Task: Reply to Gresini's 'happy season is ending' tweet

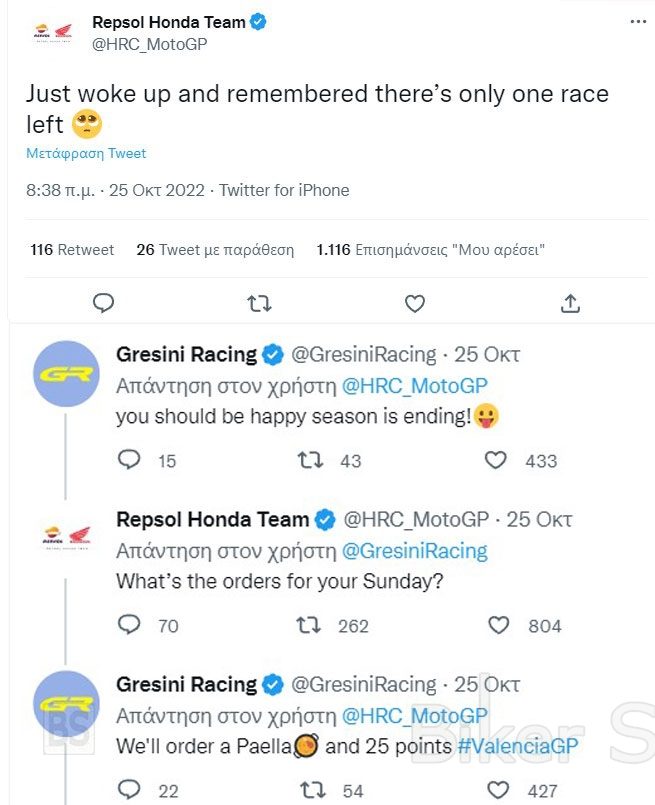Action: (x=129, y=460)
